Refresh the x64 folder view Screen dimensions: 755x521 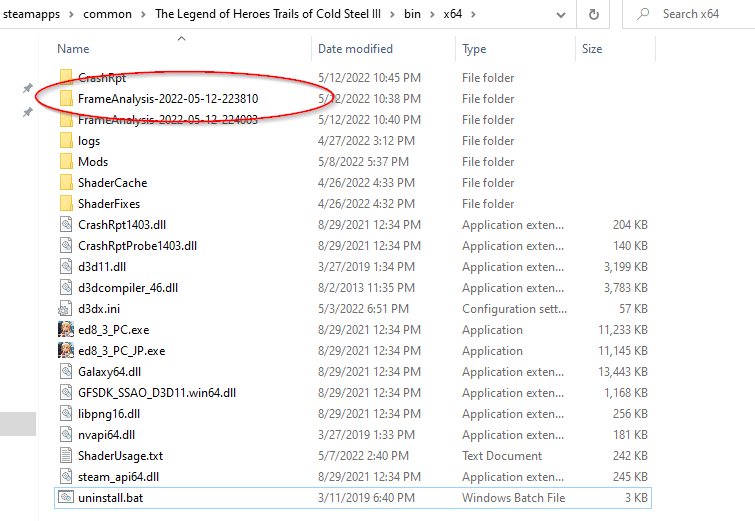click(594, 14)
